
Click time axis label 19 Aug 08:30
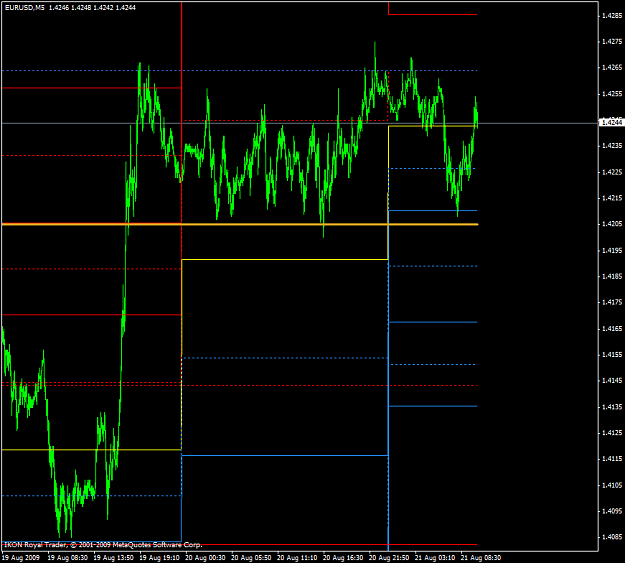68,557
